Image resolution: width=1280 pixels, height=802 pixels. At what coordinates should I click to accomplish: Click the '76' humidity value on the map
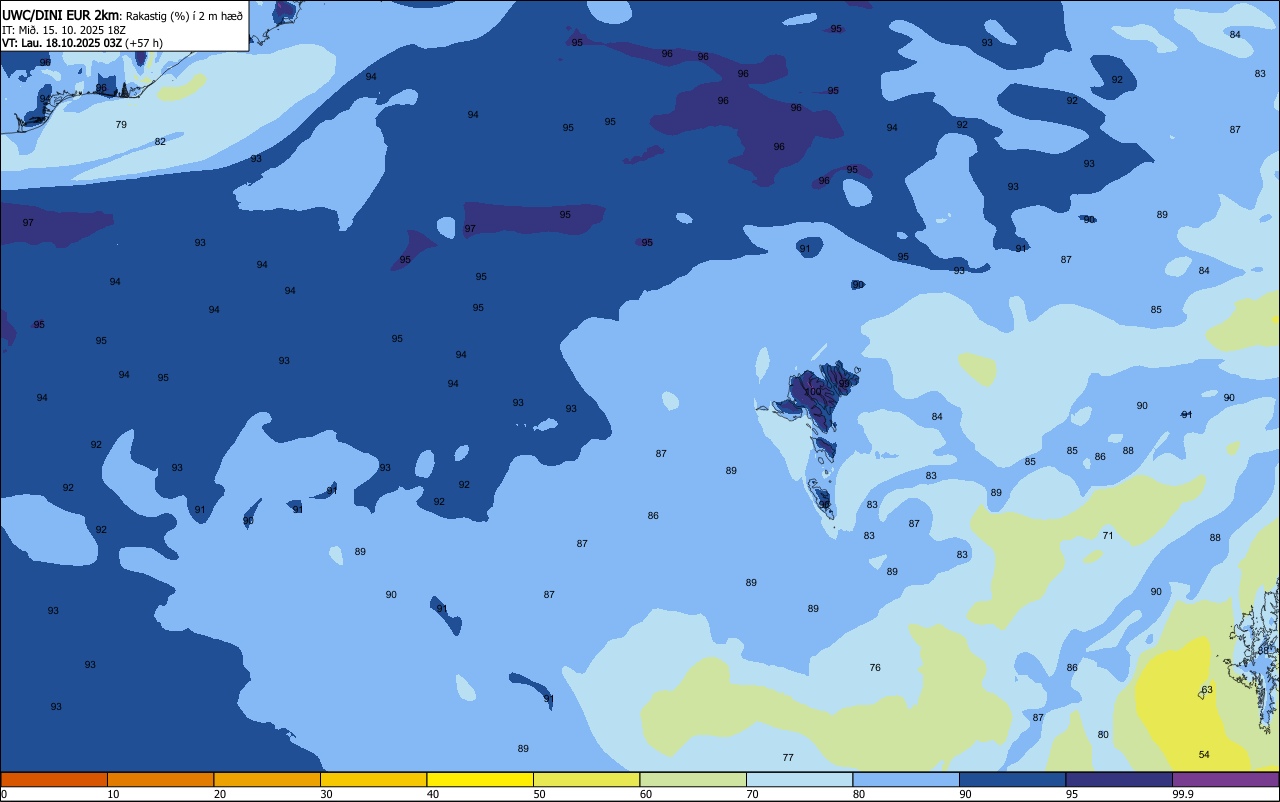click(x=875, y=668)
